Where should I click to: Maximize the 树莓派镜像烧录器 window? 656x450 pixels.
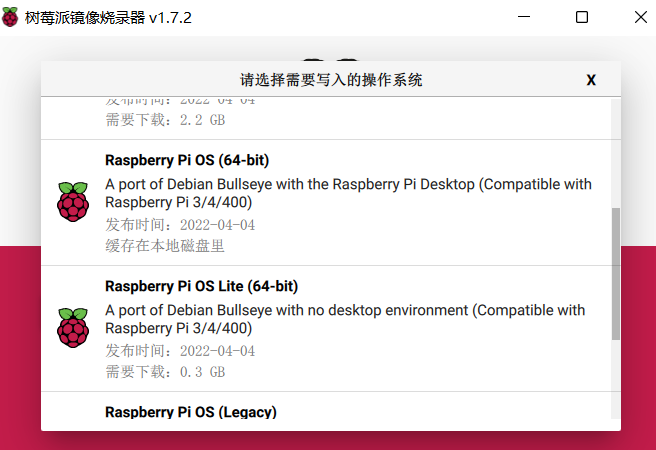[x=582, y=17]
